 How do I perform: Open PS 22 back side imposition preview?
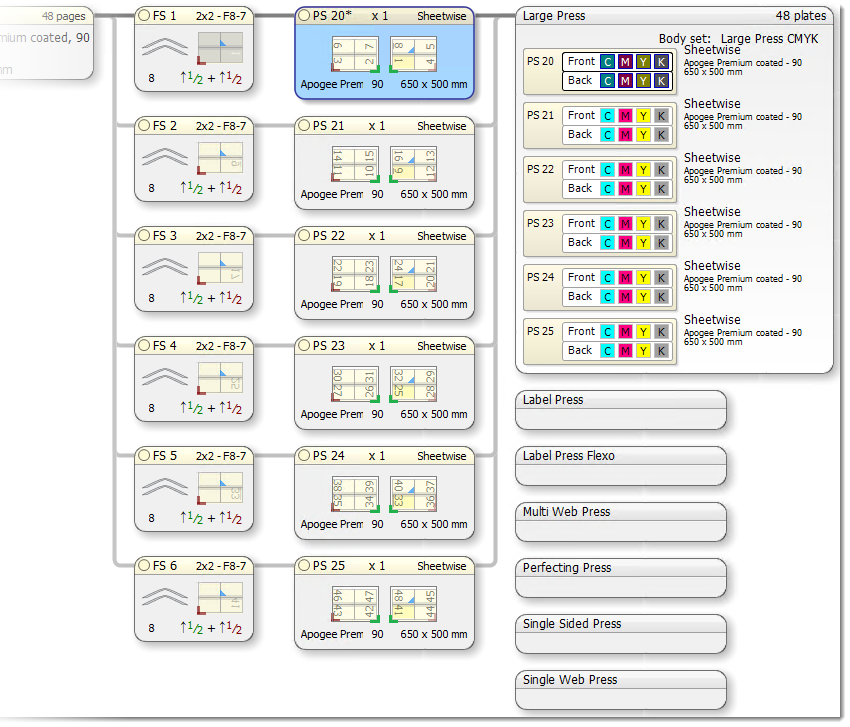point(413,274)
